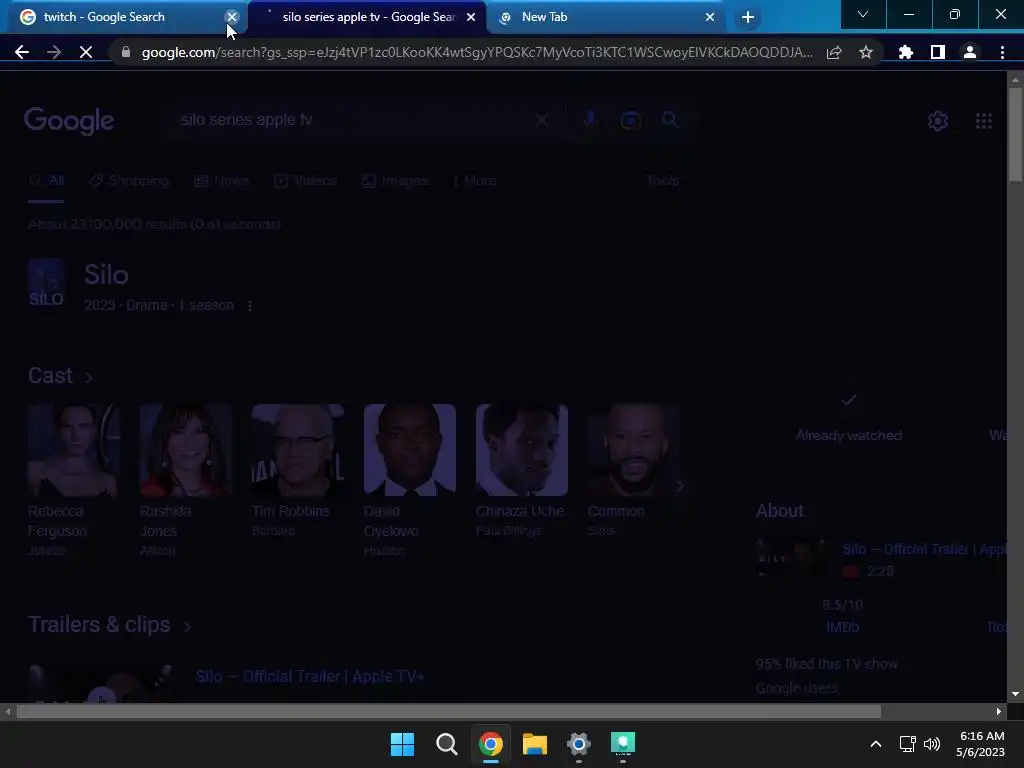The width and height of the screenshot is (1024, 768).
Task: Show hidden system tray icons
Action: point(876,744)
